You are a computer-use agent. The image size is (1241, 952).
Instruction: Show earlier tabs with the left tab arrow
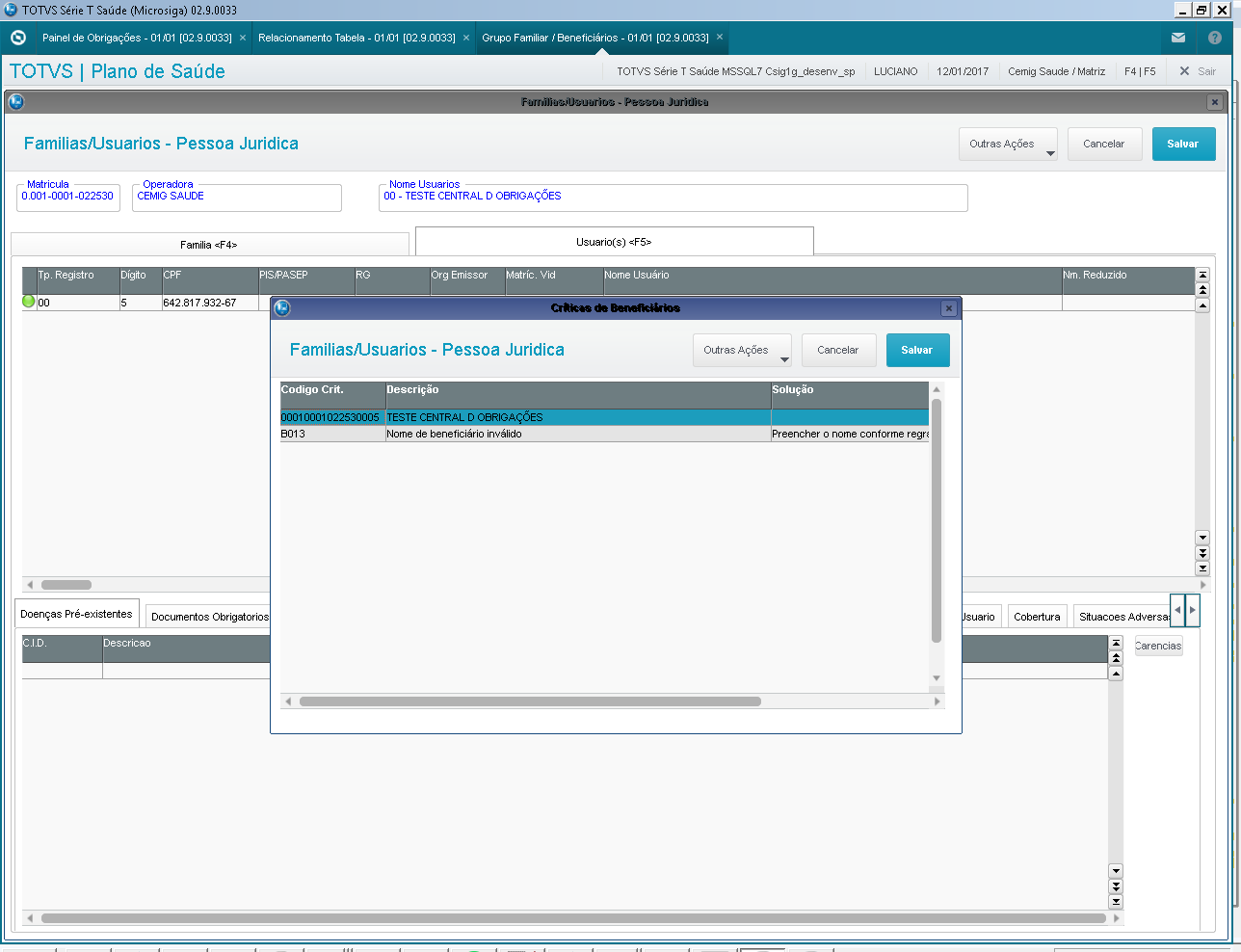click(1177, 610)
